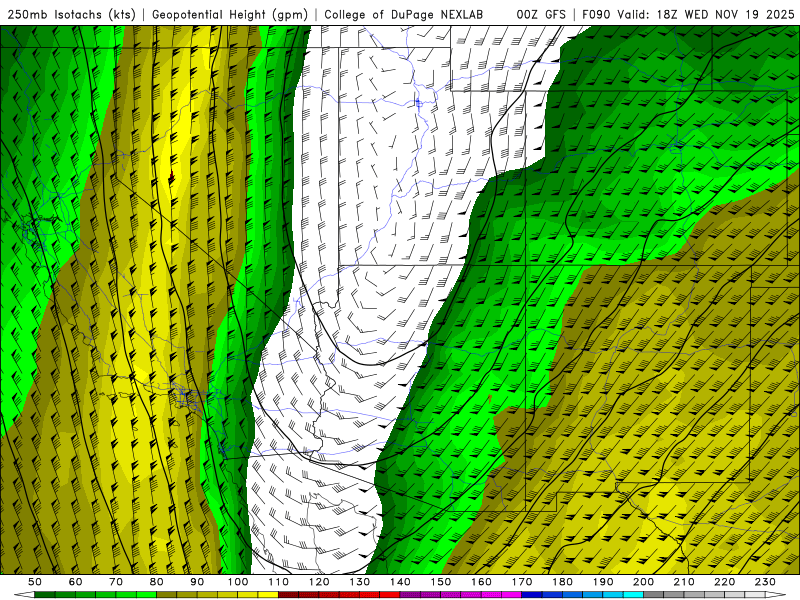Screen dimensions: 800x600
Task: Click the 140 label on the color bar
Action: tap(400, 582)
